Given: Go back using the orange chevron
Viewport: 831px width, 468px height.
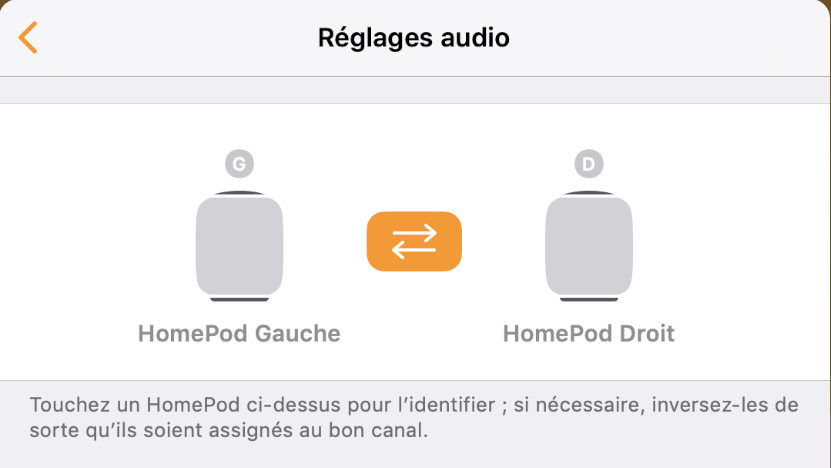Looking at the screenshot, I should coord(28,38).
